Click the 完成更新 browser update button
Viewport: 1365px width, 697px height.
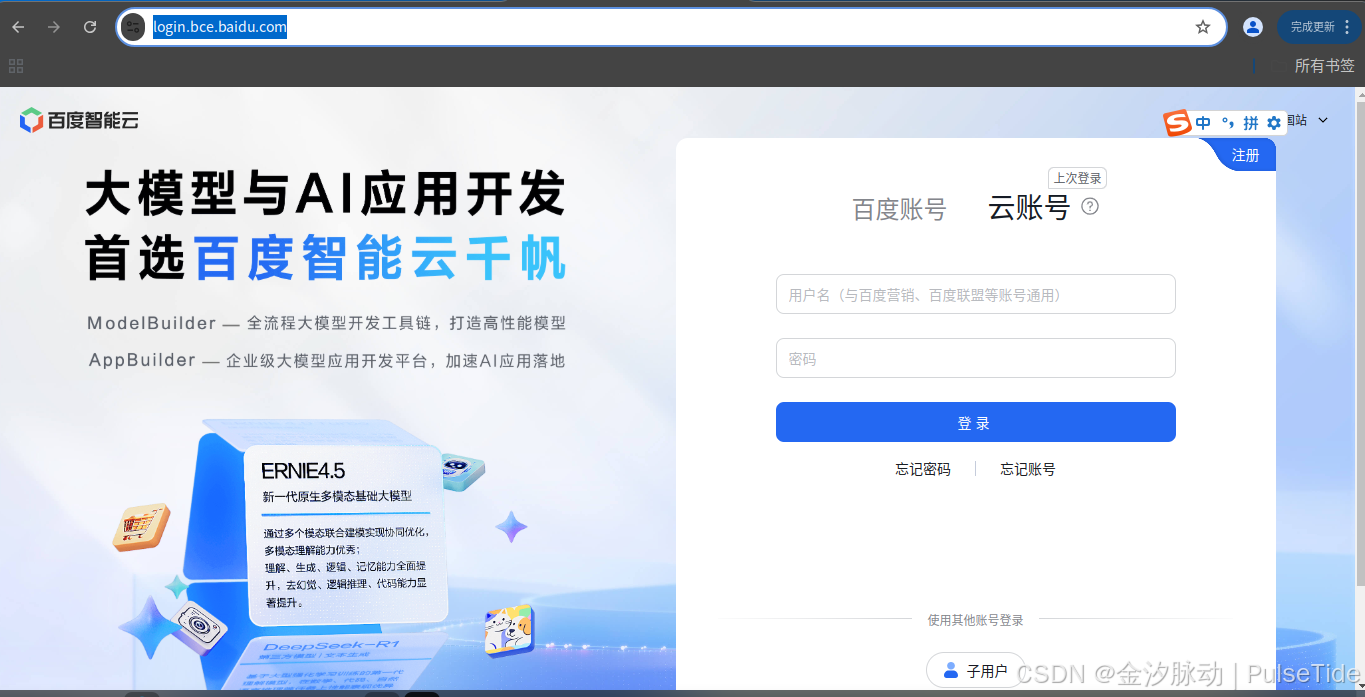pyautogui.click(x=1319, y=27)
